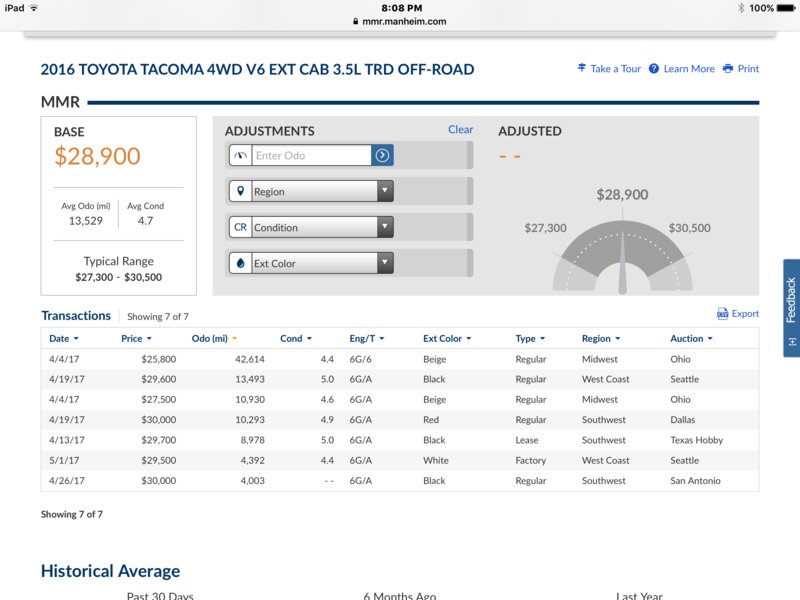Click the printer icon
The image size is (800, 600).
click(728, 68)
